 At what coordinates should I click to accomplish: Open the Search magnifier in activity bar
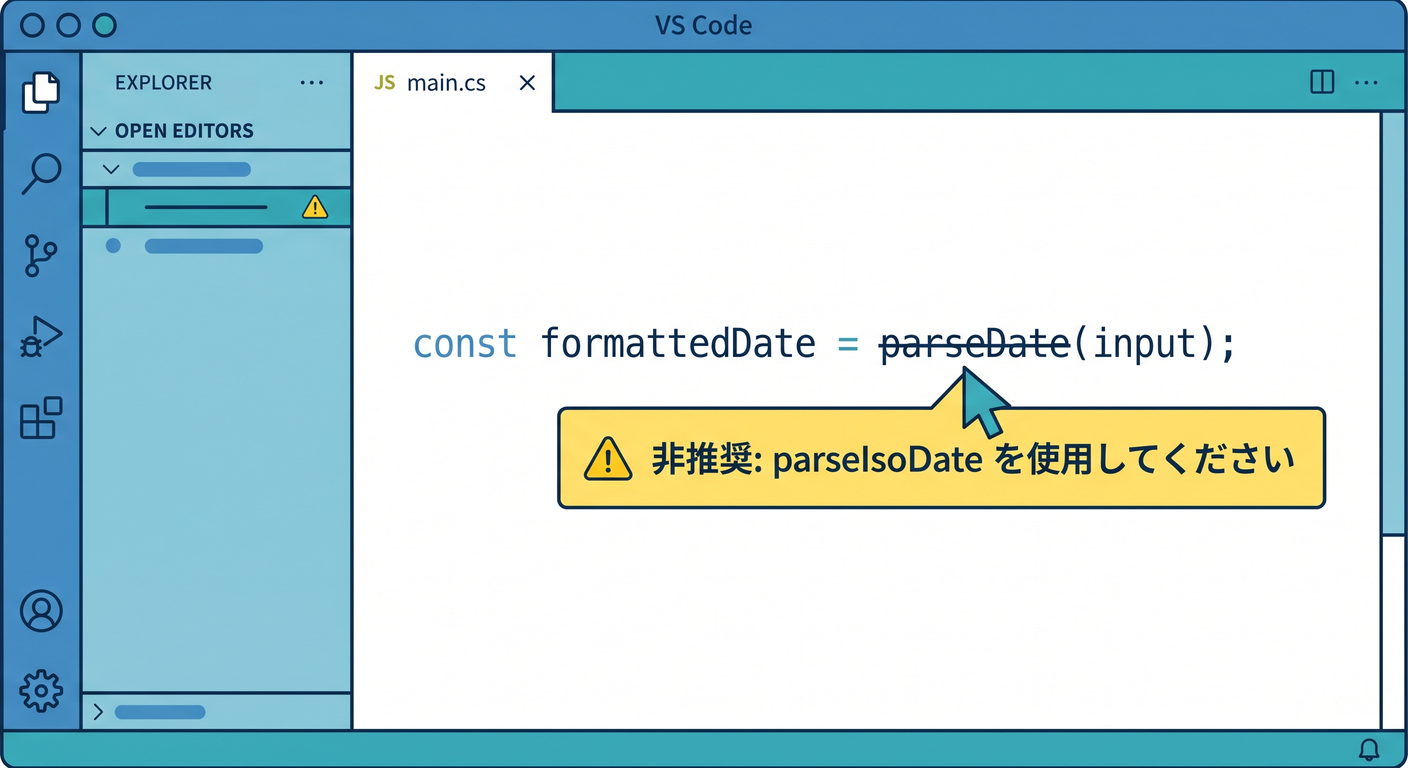[41, 174]
